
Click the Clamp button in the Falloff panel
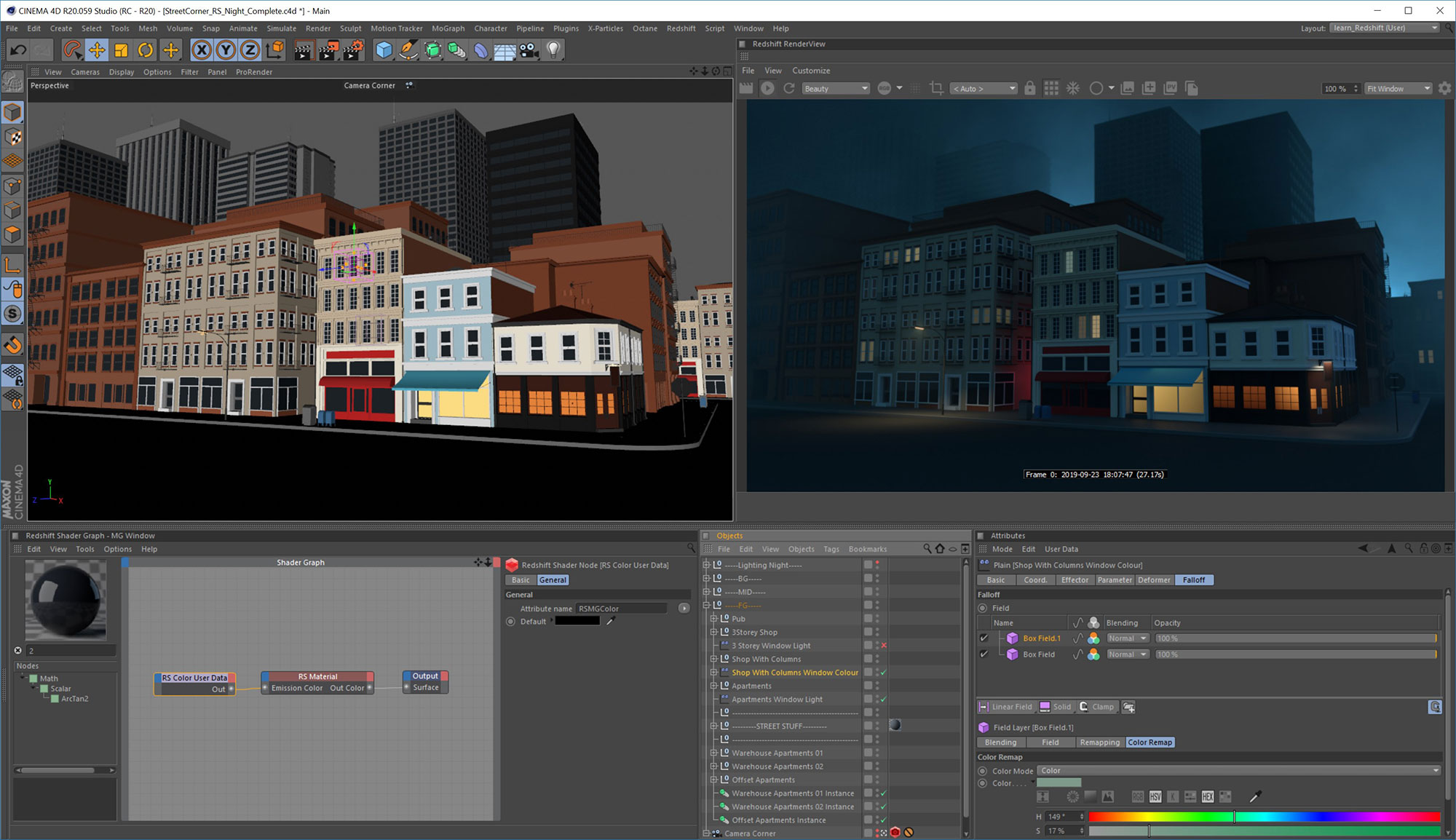click(x=1098, y=706)
